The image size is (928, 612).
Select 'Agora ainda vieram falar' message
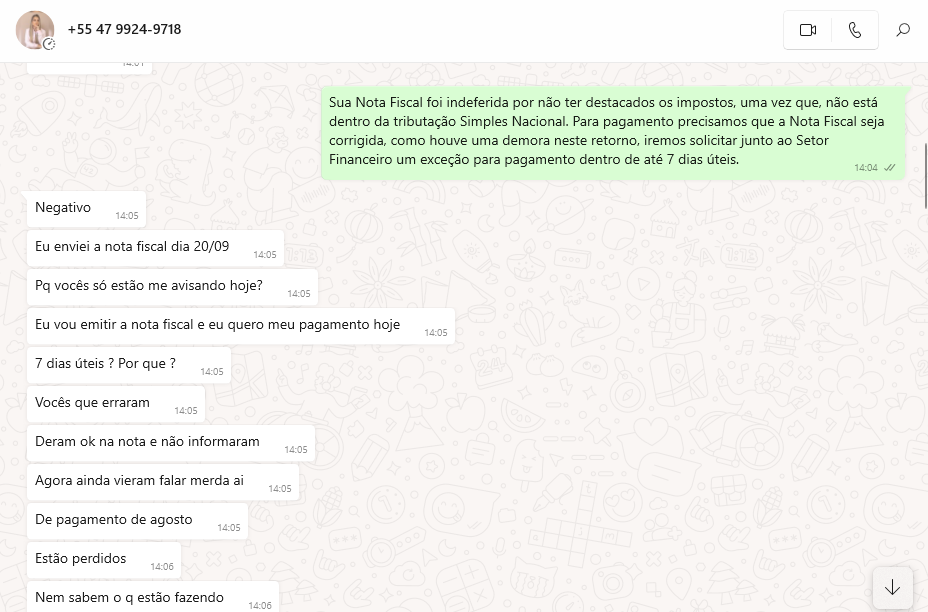click(x=163, y=482)
